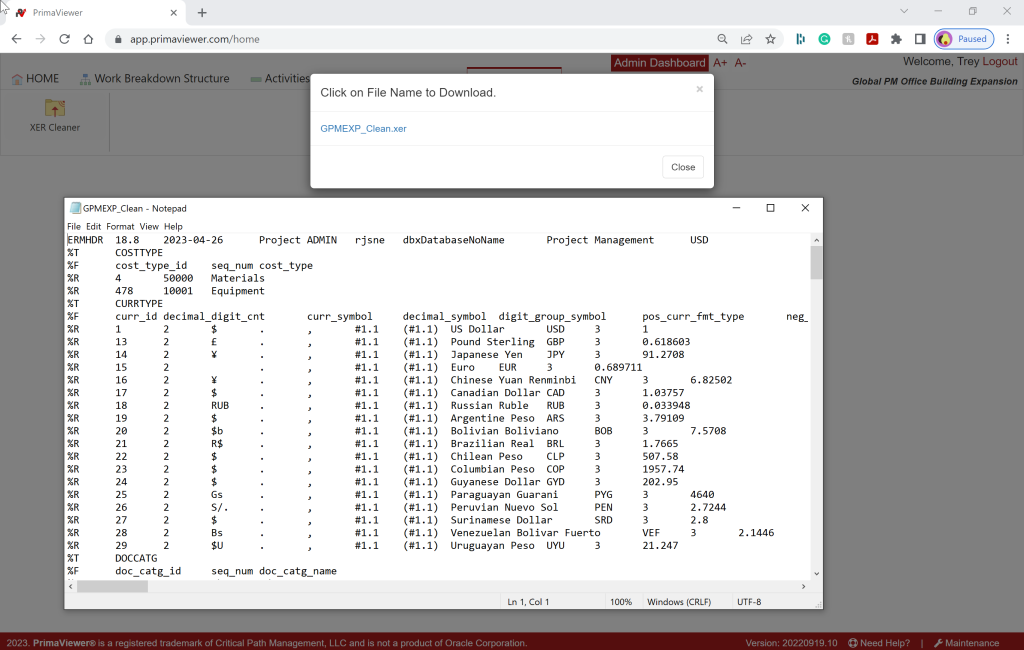The height and width of the screenshot is (650, 1024).
Task: Click the XER Cleaner upload icon
Action: point(55,108)
